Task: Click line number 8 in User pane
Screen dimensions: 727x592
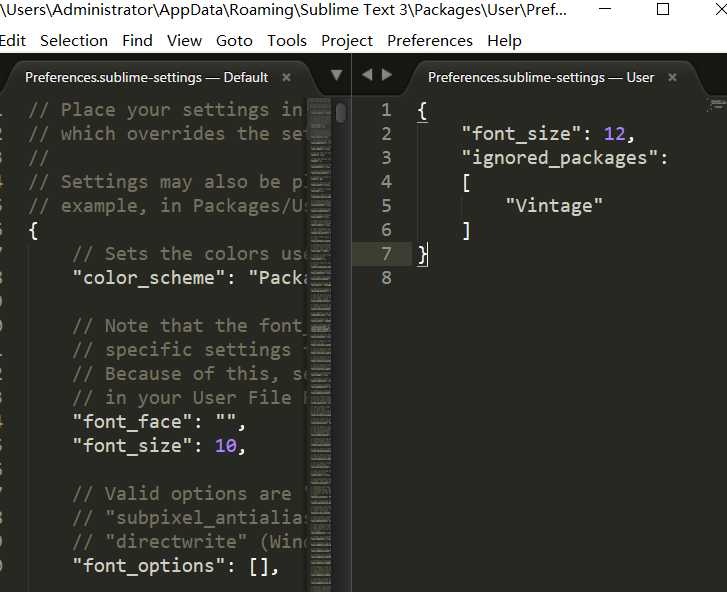Action: (386, 278)
